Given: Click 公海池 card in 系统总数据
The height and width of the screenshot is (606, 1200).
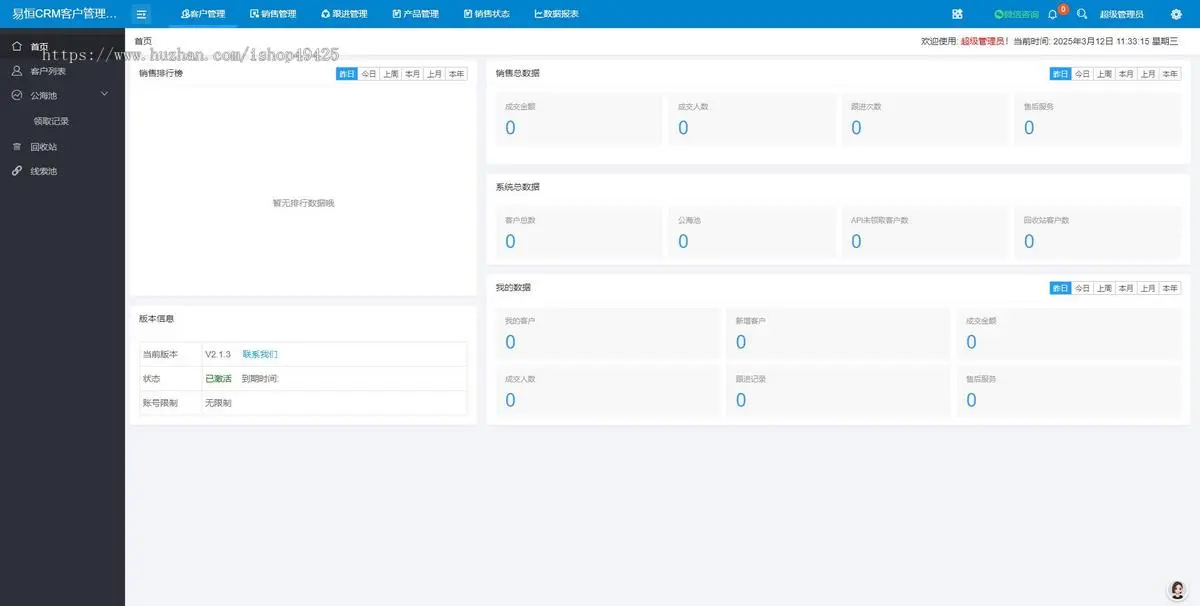Looking at the screenshot, I should pos(751,233).
